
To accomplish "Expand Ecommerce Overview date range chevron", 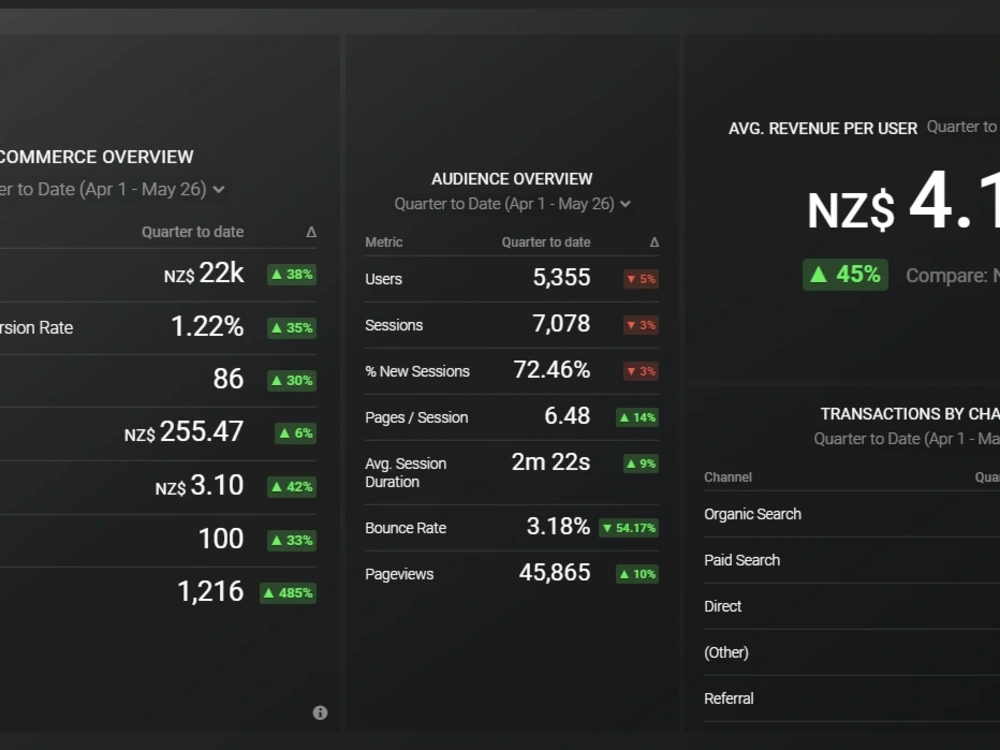I will coord(219,189).
